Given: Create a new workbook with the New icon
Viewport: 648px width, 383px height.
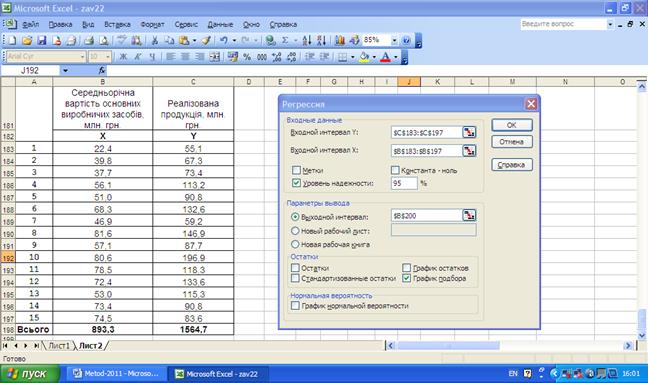Looking at the screenshot, I should 12,40.
